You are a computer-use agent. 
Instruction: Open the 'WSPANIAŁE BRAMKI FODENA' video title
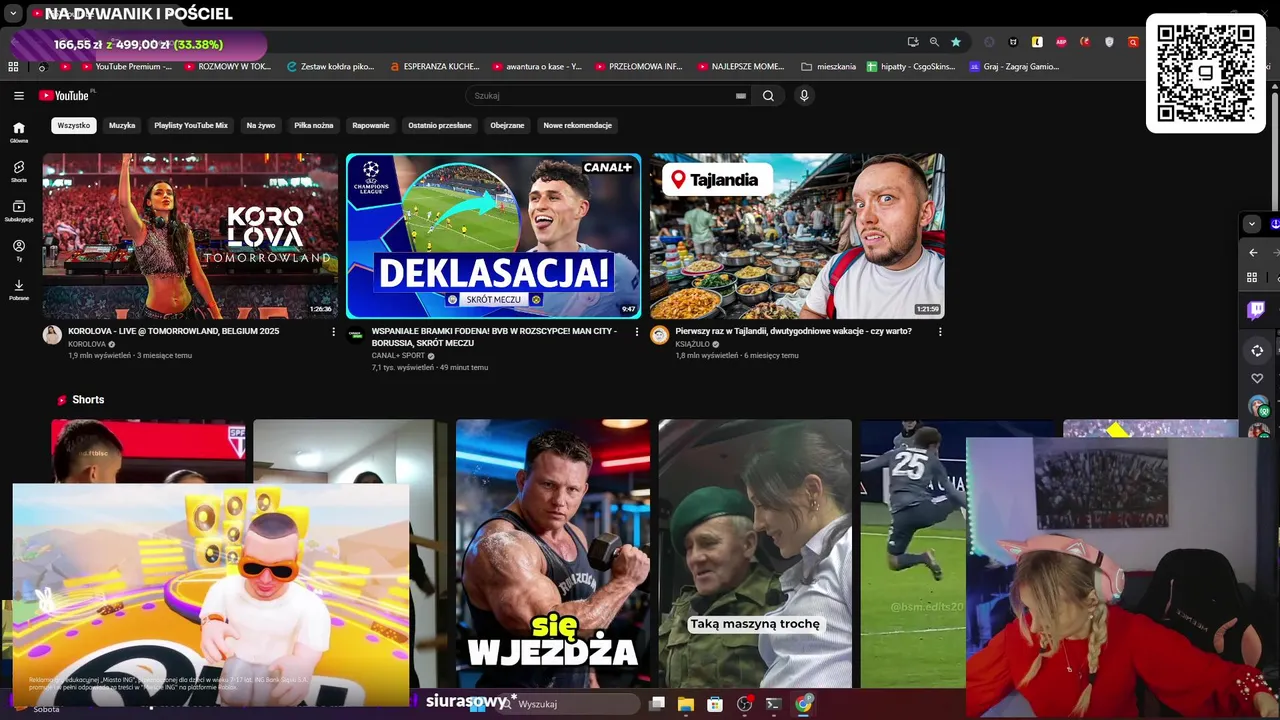click(494, 337)
